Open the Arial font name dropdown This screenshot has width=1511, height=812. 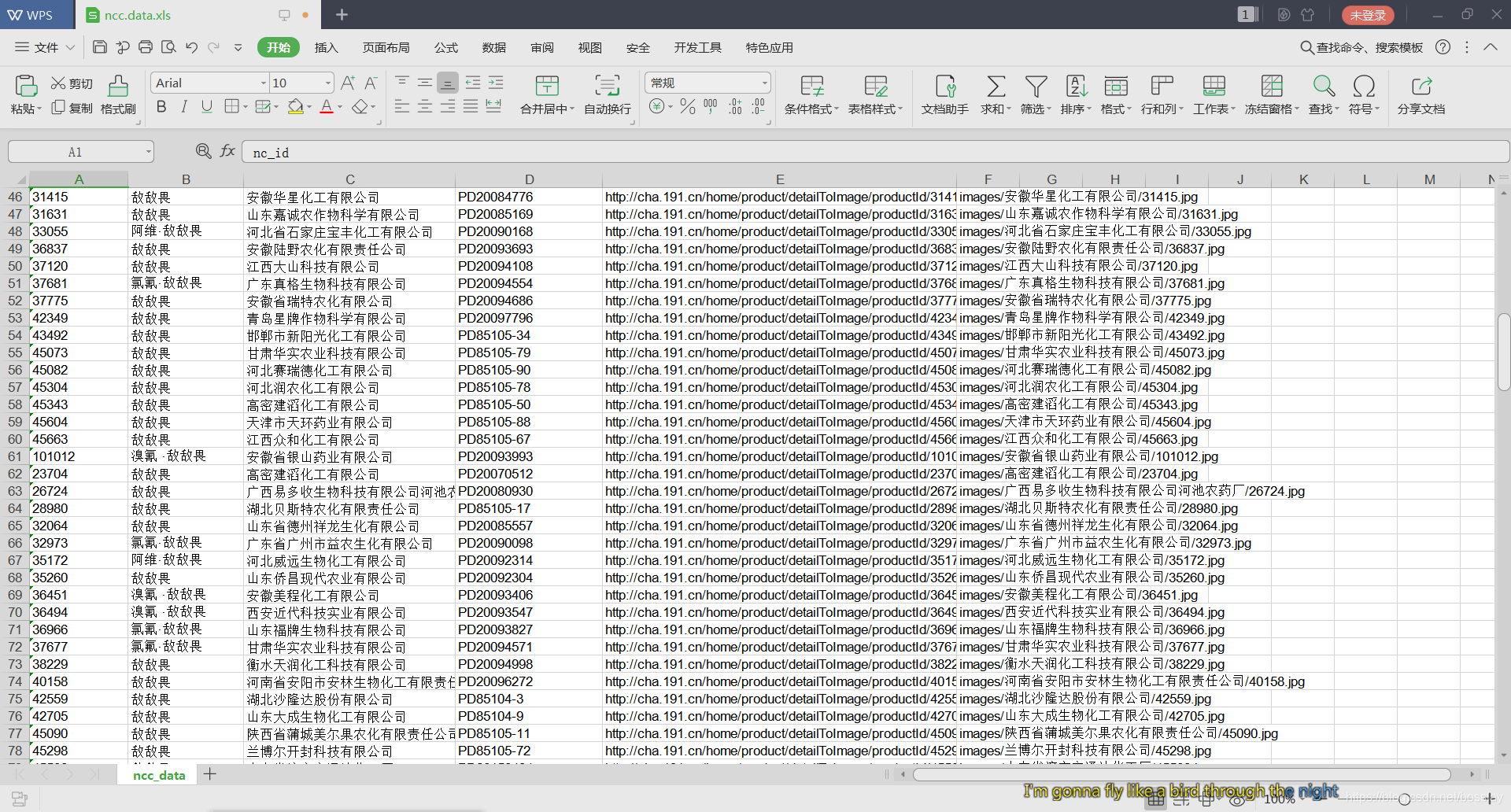tap(263, 83)
